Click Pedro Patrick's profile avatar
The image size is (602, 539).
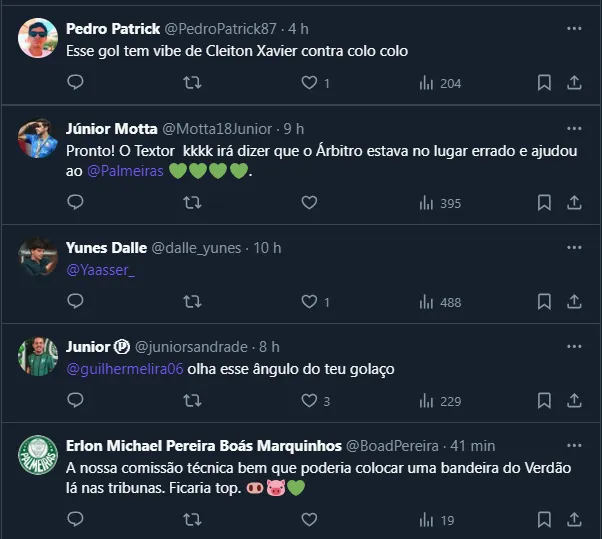(x=38, y=39)
